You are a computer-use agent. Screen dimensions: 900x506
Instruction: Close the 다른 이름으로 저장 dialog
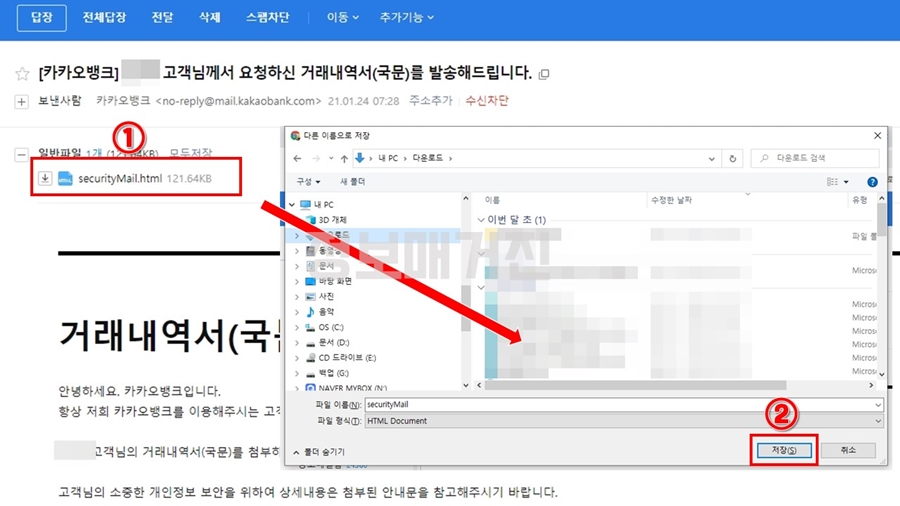pos(877,136)
